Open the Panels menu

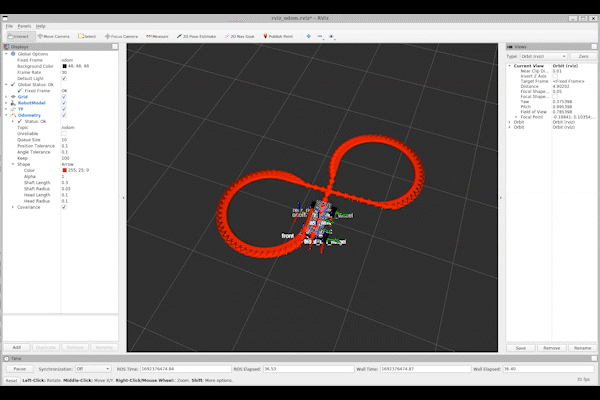tap(24, 26)
